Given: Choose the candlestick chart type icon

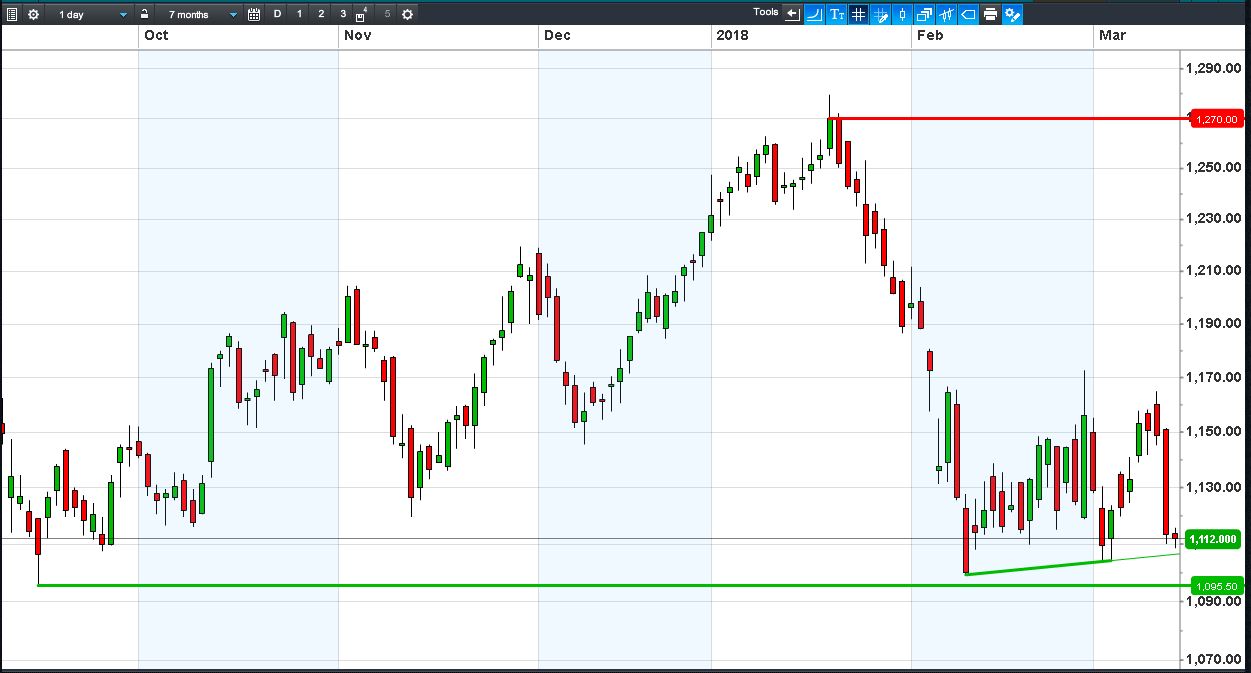Looking at the screenshot, I should (x=902, y=14).
